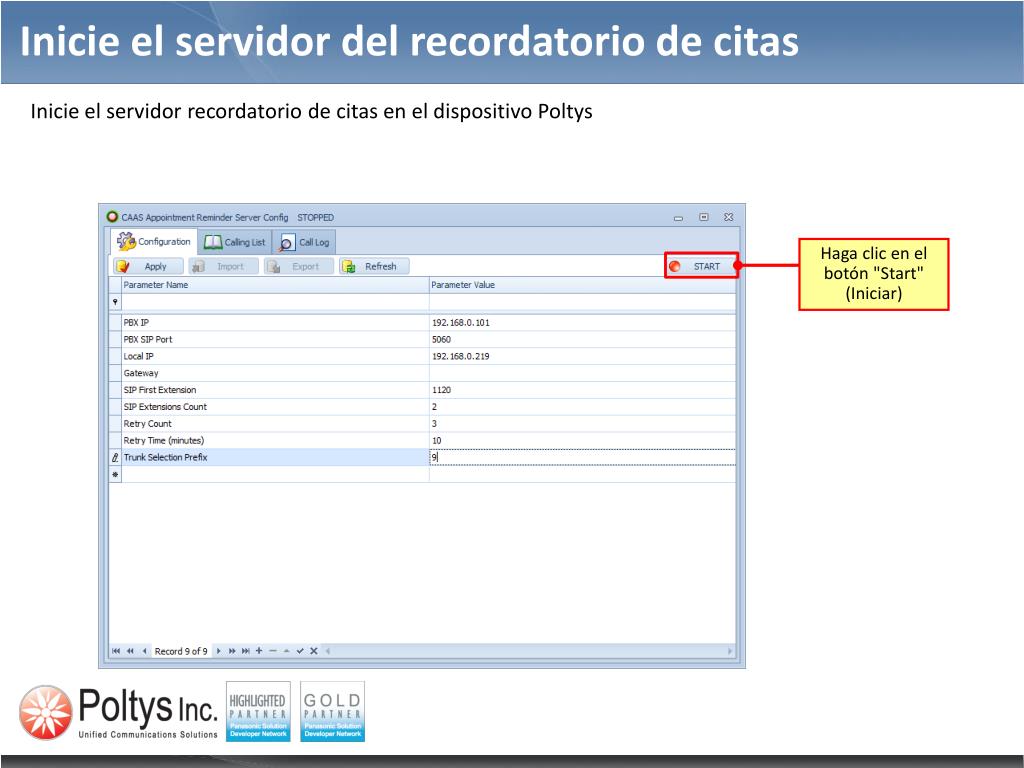1024x768 pixels.
Task: Switch to the Calling List tab
Action: tap(235, 242)
